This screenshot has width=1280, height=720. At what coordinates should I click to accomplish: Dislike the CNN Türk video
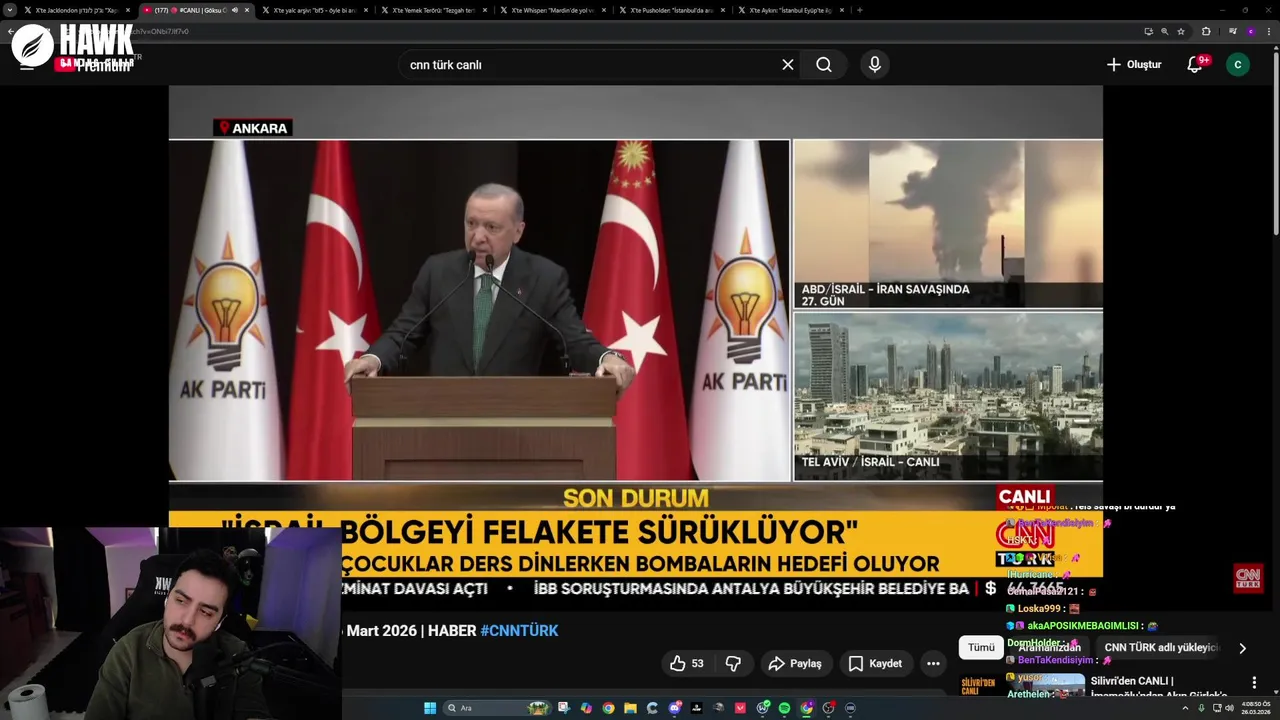[733, 663]
